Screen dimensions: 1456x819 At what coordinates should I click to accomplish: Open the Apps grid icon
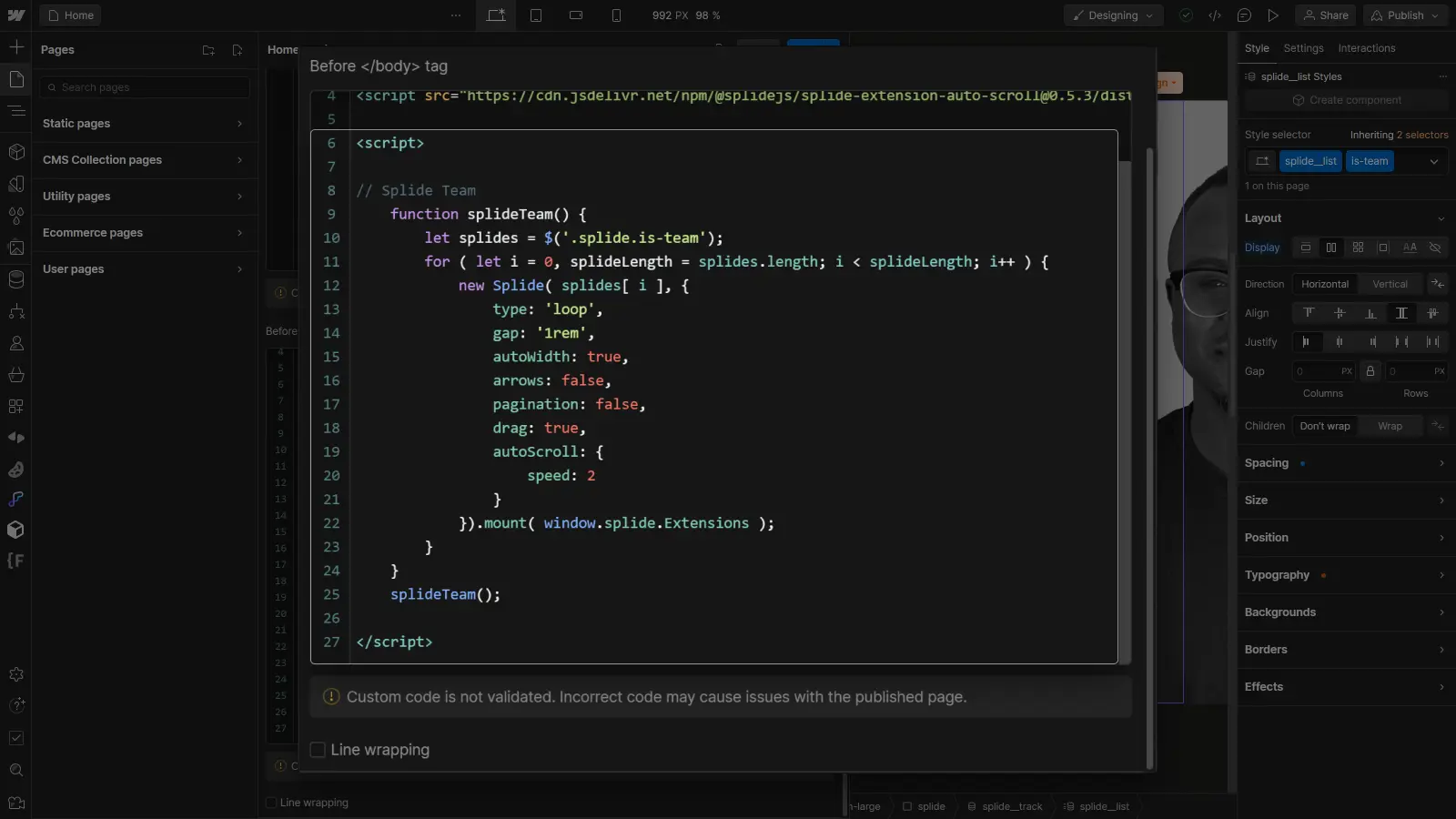pos(16,406)
